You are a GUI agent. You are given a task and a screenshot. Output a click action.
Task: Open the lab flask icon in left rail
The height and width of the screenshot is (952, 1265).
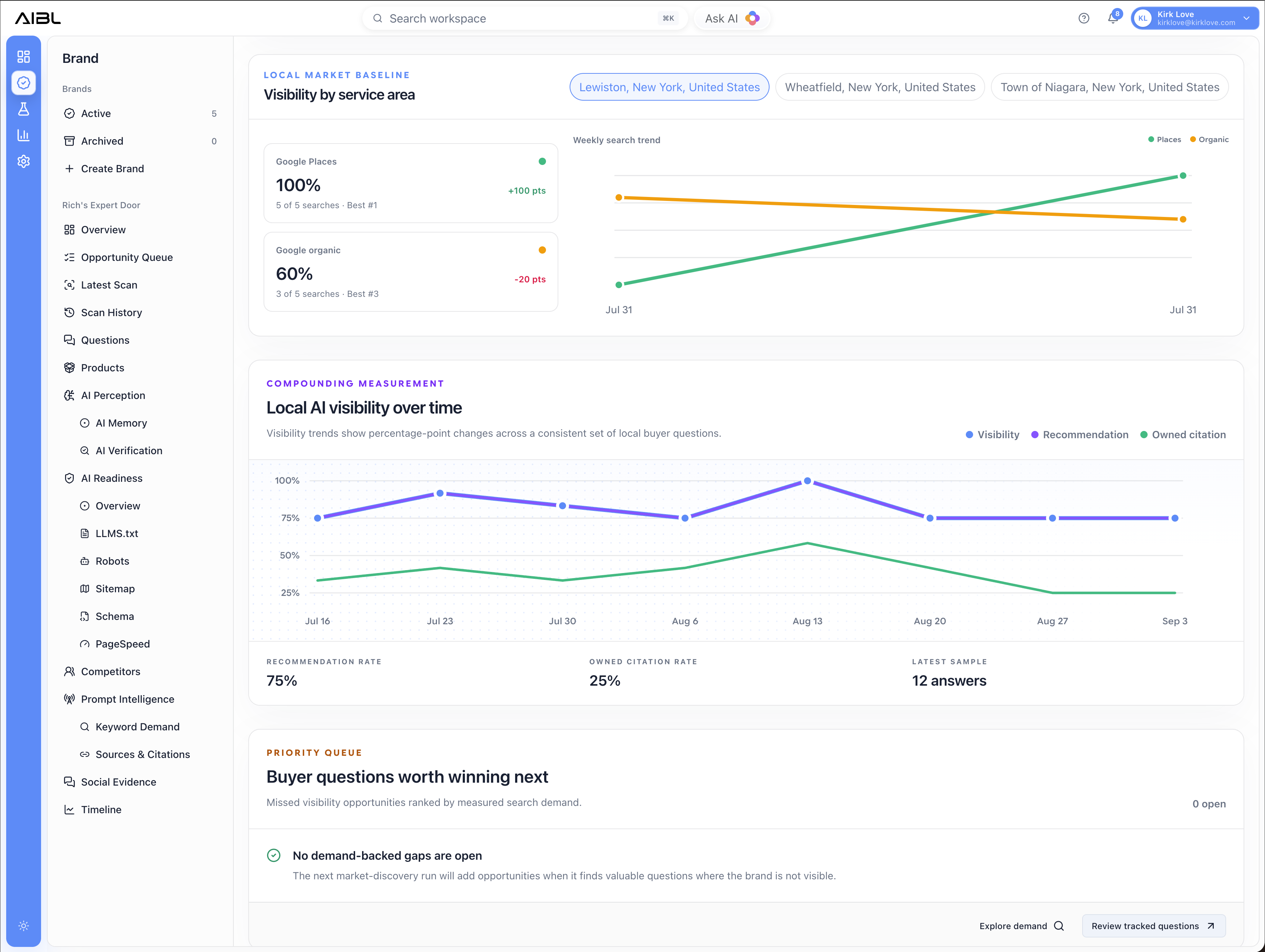(24, 109)
